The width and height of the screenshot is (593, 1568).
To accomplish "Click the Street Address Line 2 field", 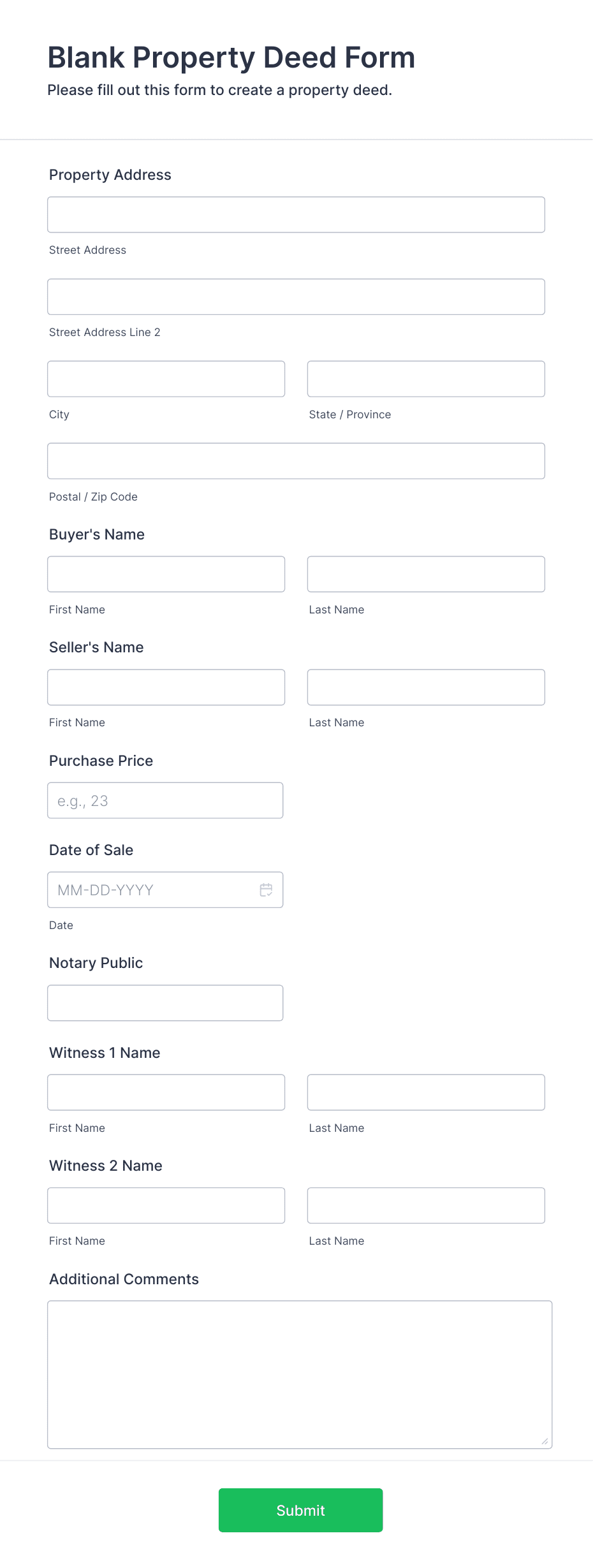I will pyautogui.click(x=295, y=297).
